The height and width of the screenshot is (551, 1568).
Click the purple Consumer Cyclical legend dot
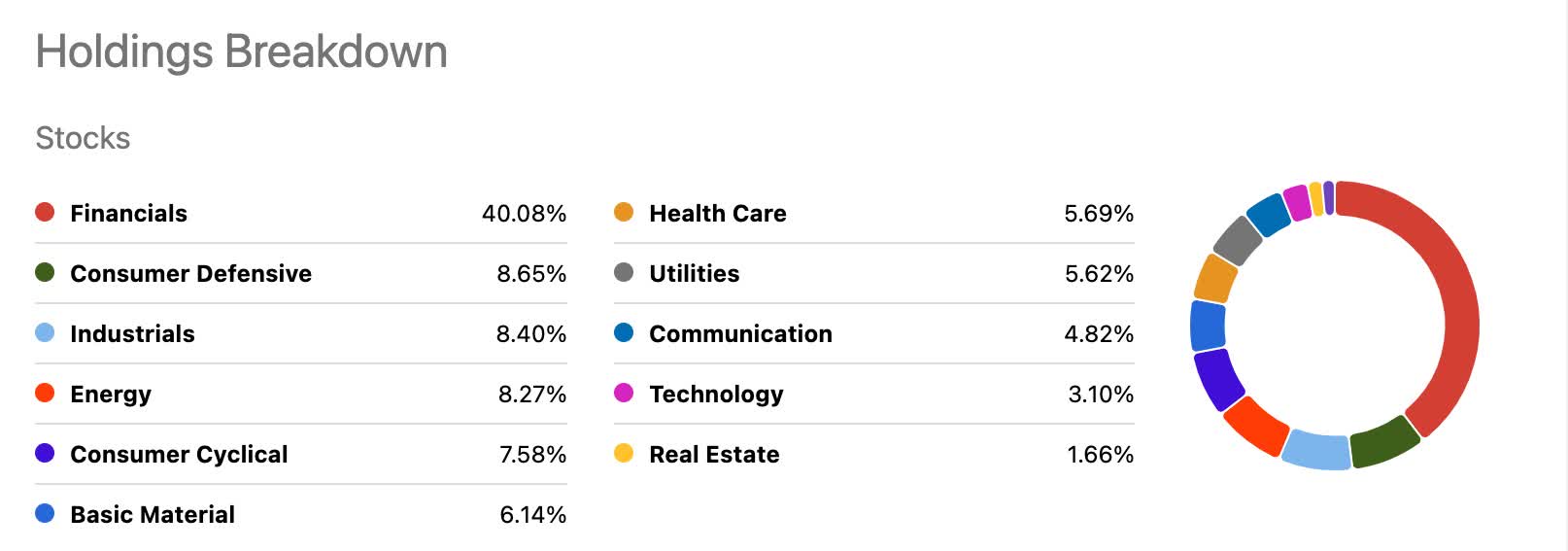tap(45, 453)
